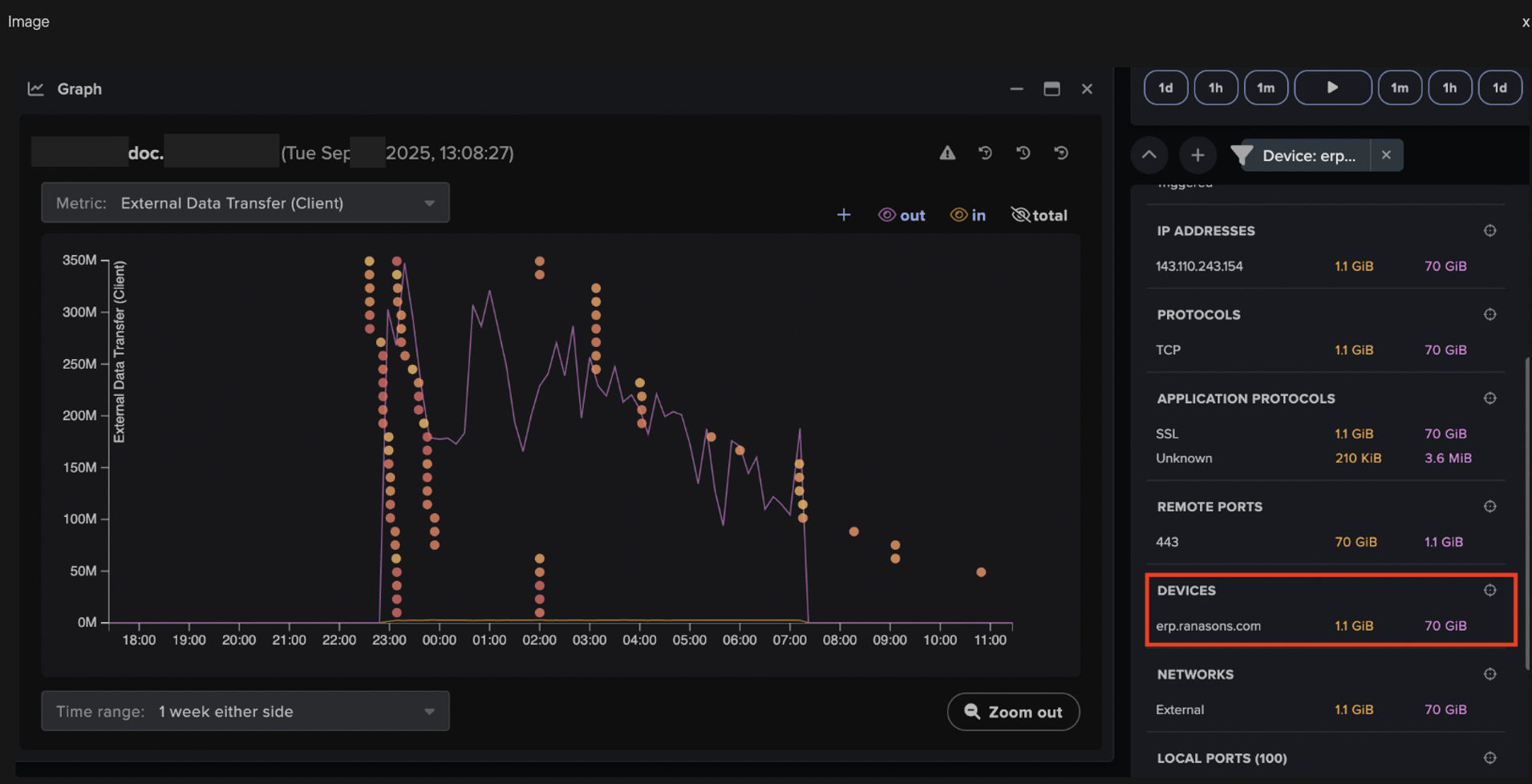Click the side panel vertical scrollbar
Image resolution: width=1532 pixels, height=784 pixels.
[x=1527, y=513]
